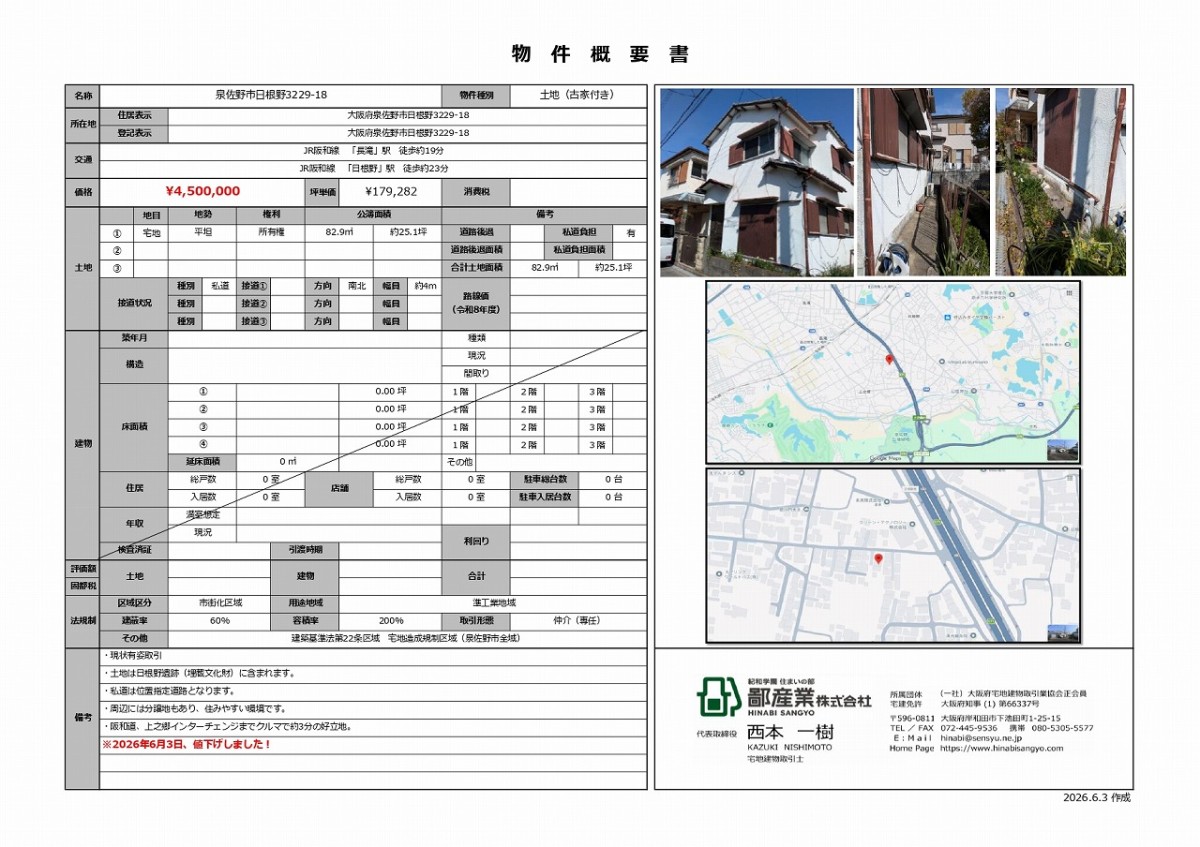Click the road type cell 私道
Image resolution: width=1200 pixels, height=847 pixels.
point(220,286)
